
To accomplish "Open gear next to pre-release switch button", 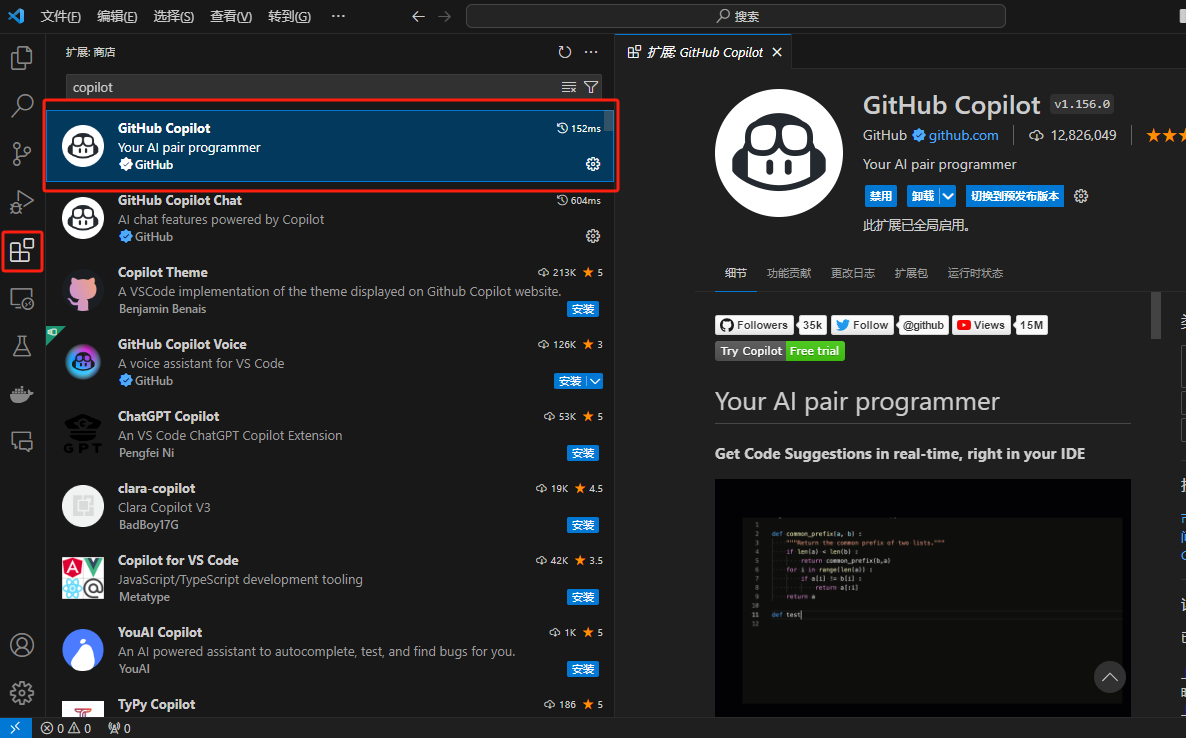I will pyautogui.click(x=1082, y=196).
